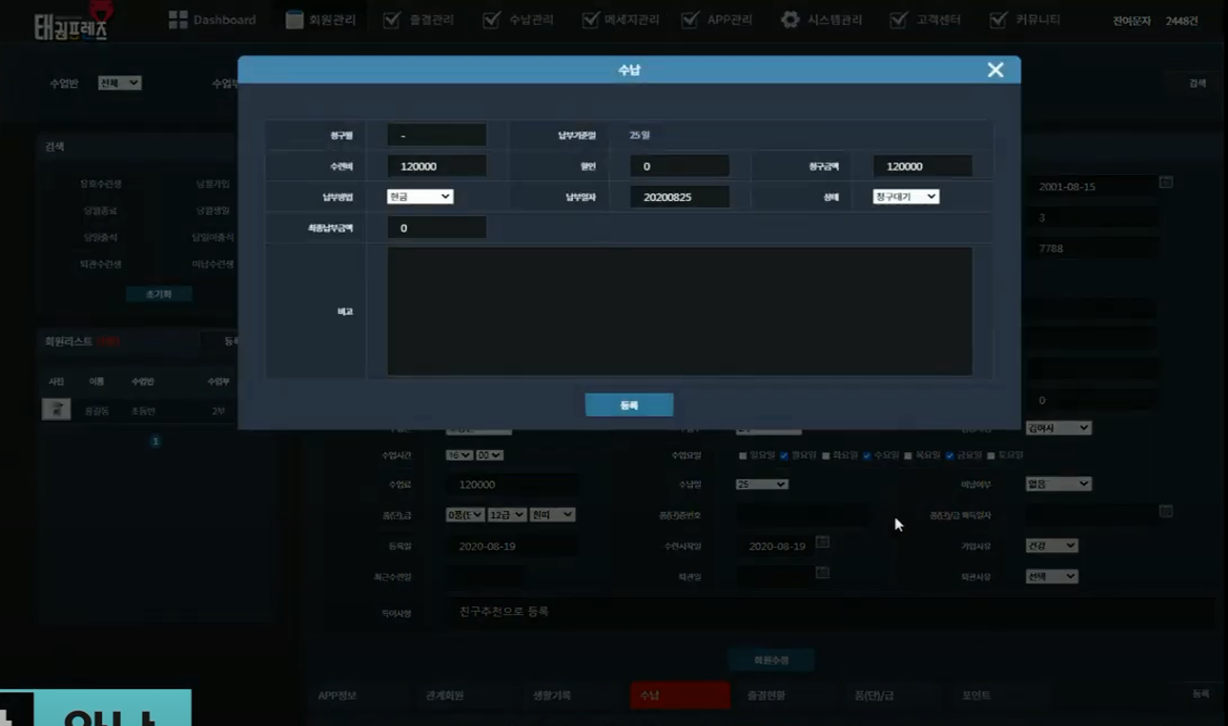Expand the 수납일 dropdown showing 25

point(761,484)
